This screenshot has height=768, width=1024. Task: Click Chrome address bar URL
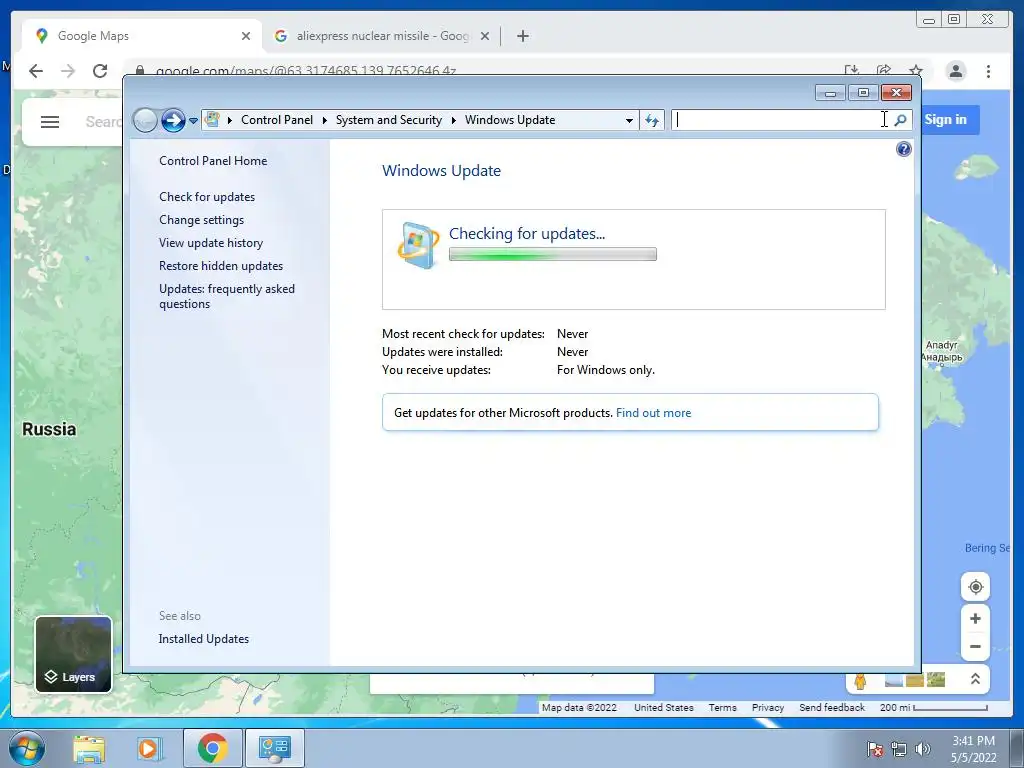306,71
